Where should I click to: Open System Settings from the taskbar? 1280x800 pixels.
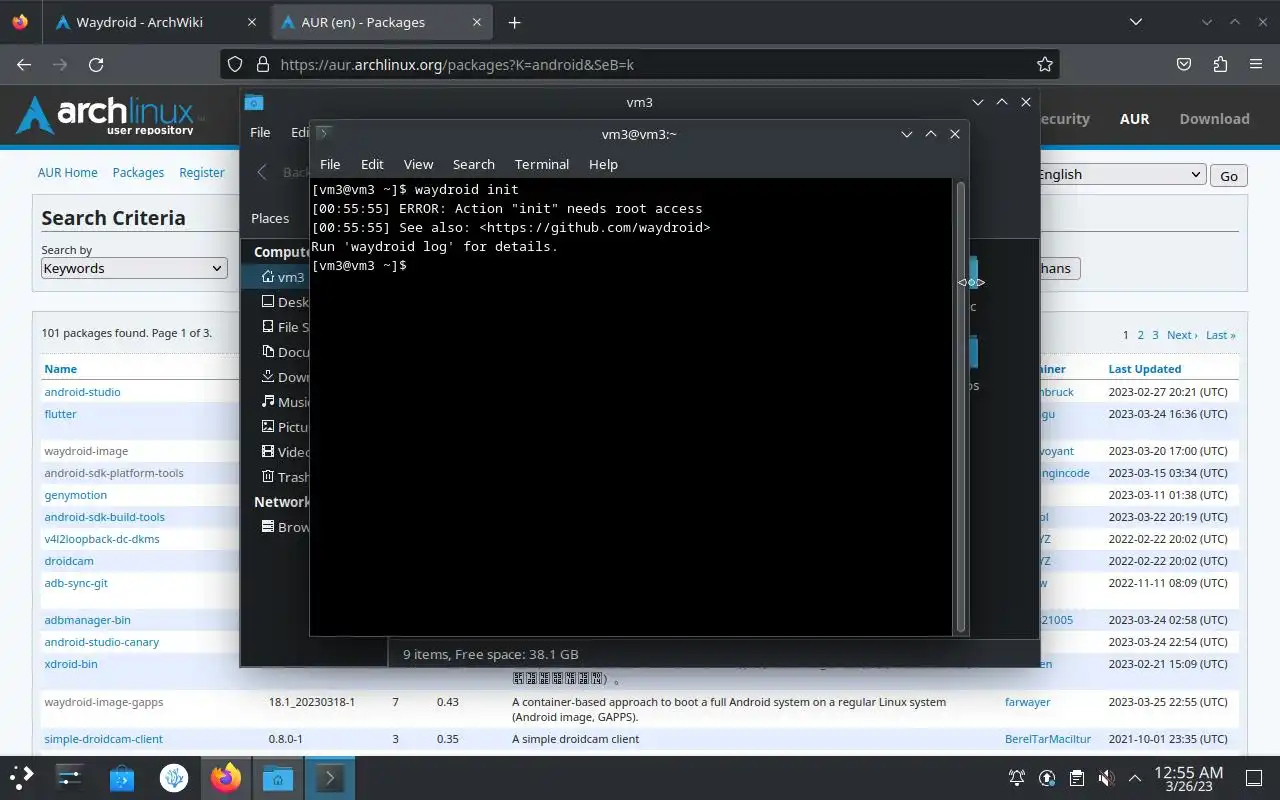[69, 777]
